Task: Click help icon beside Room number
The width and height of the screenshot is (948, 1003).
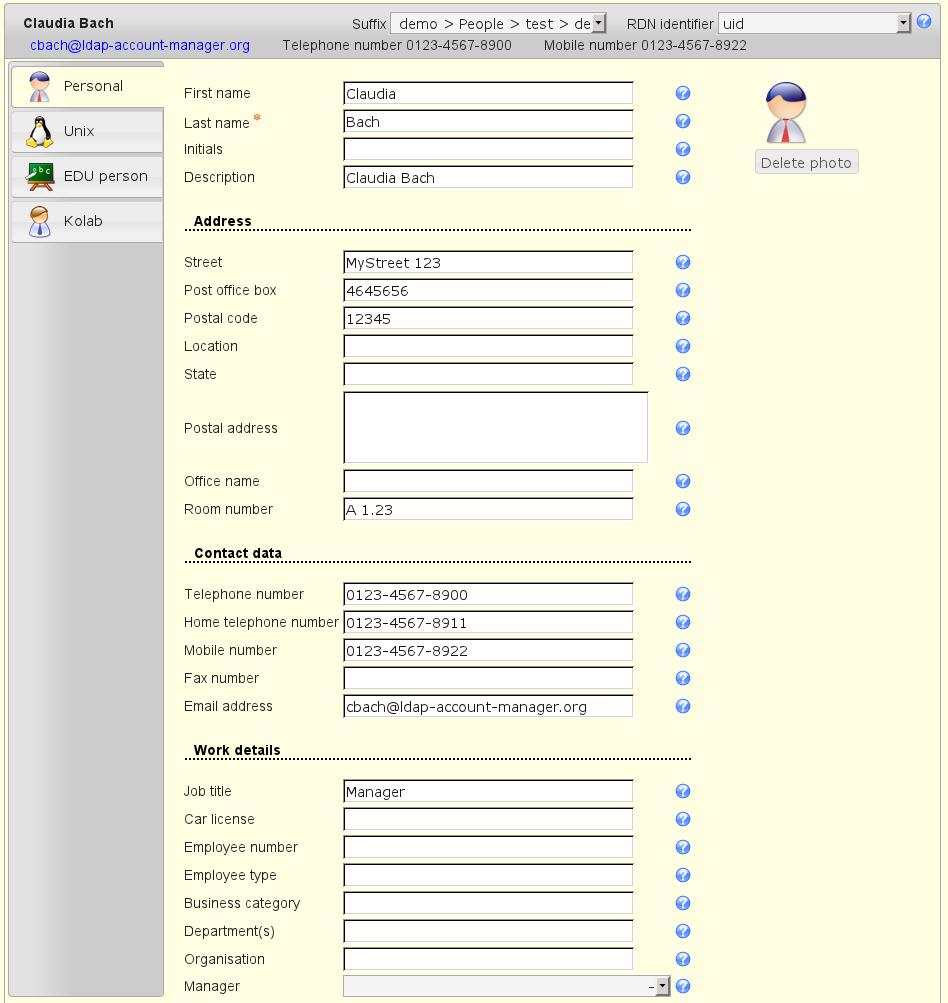Action: [683, 509]
